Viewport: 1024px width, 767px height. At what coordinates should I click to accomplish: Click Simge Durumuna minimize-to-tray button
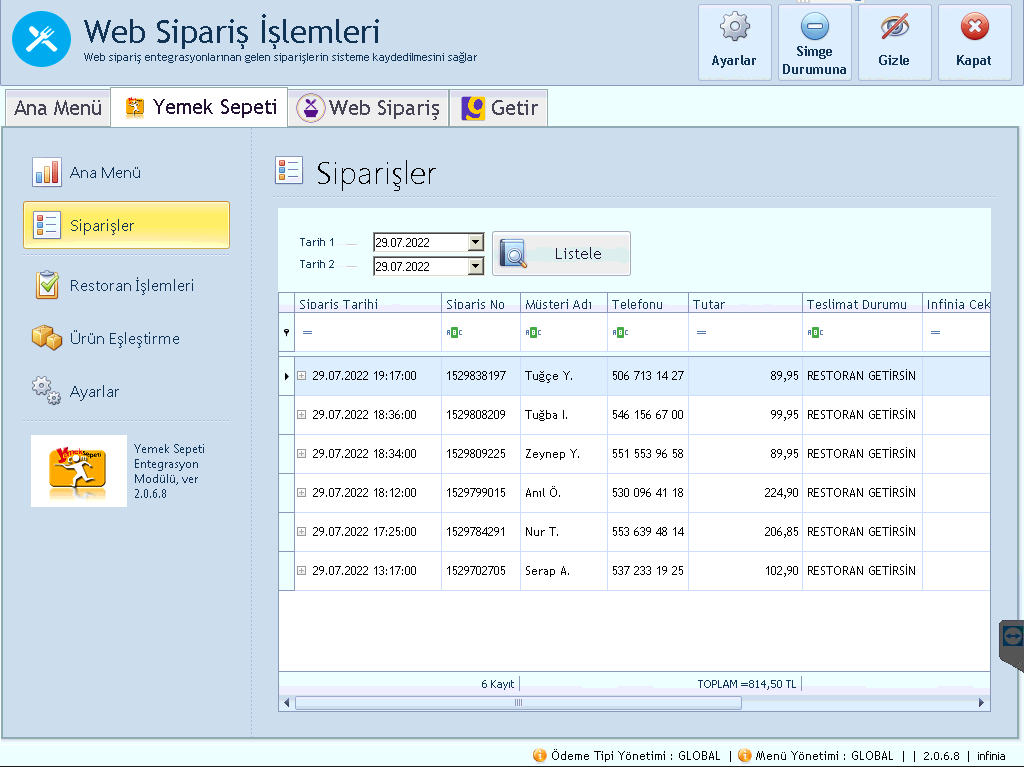point(814,42)
